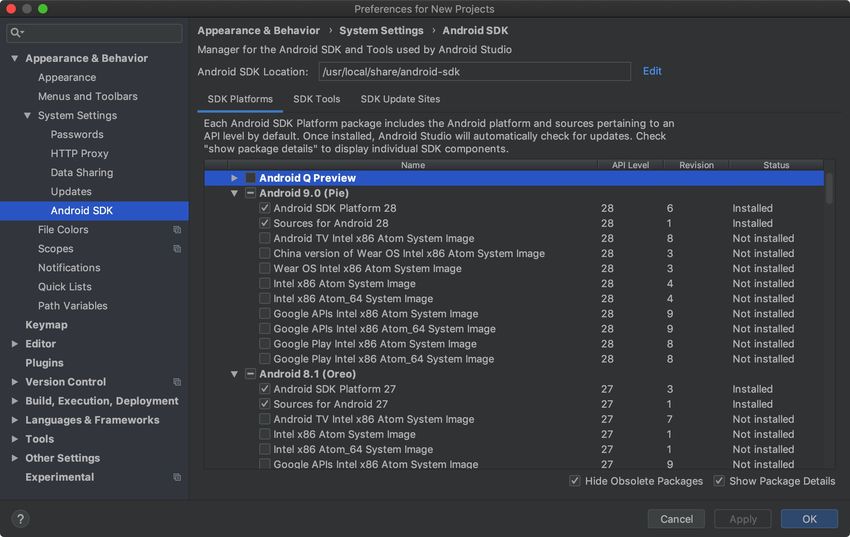The width and height of the screenshot is (850, 537).
Task: Expand the Editor section
Action: pyautogui.click(x=15, y=344)
